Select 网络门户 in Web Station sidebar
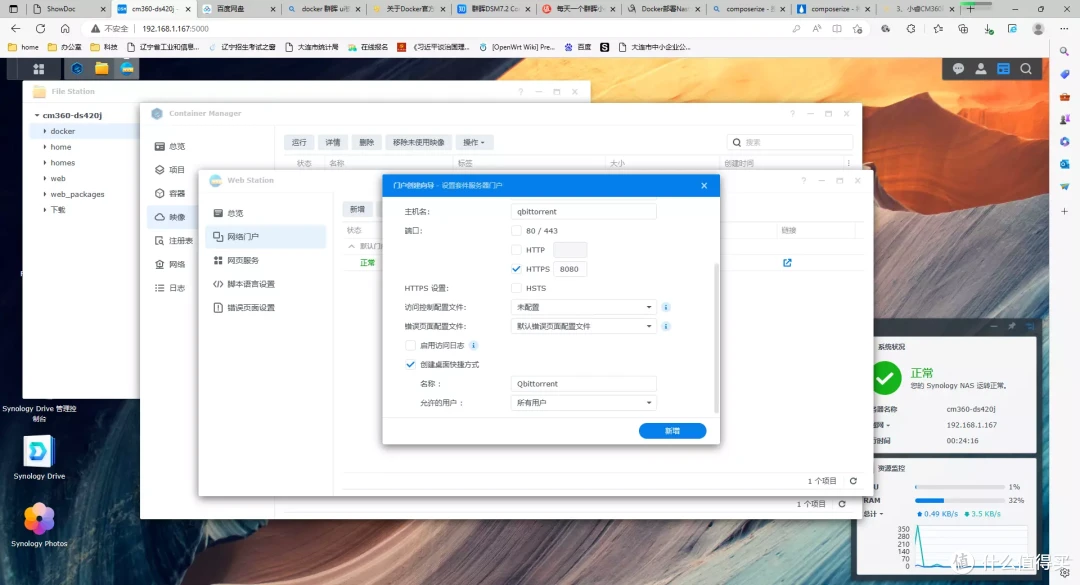This screenshot has height=585, width=1080. point(265,236)
